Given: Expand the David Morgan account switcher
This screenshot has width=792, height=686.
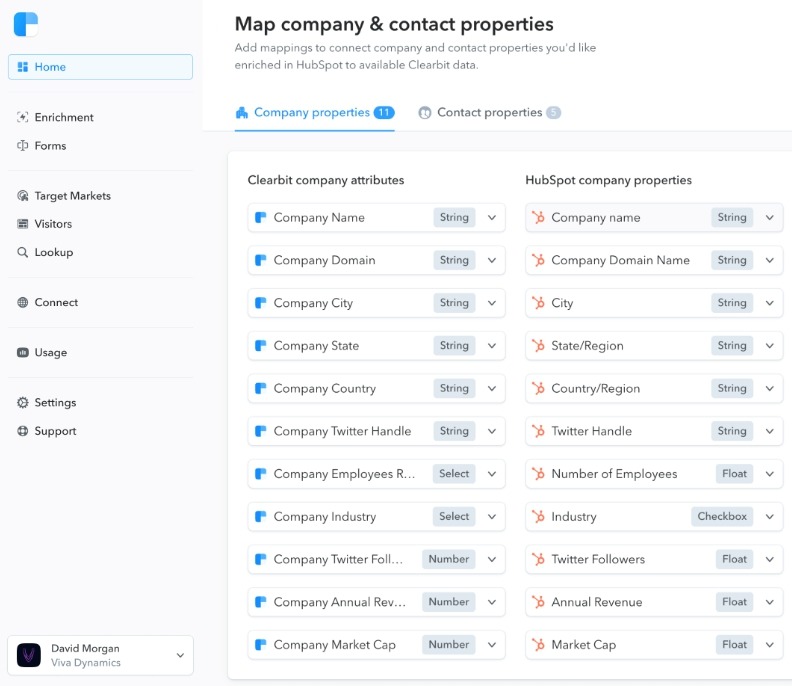Looking at the screenshot, I should (180, 655).
